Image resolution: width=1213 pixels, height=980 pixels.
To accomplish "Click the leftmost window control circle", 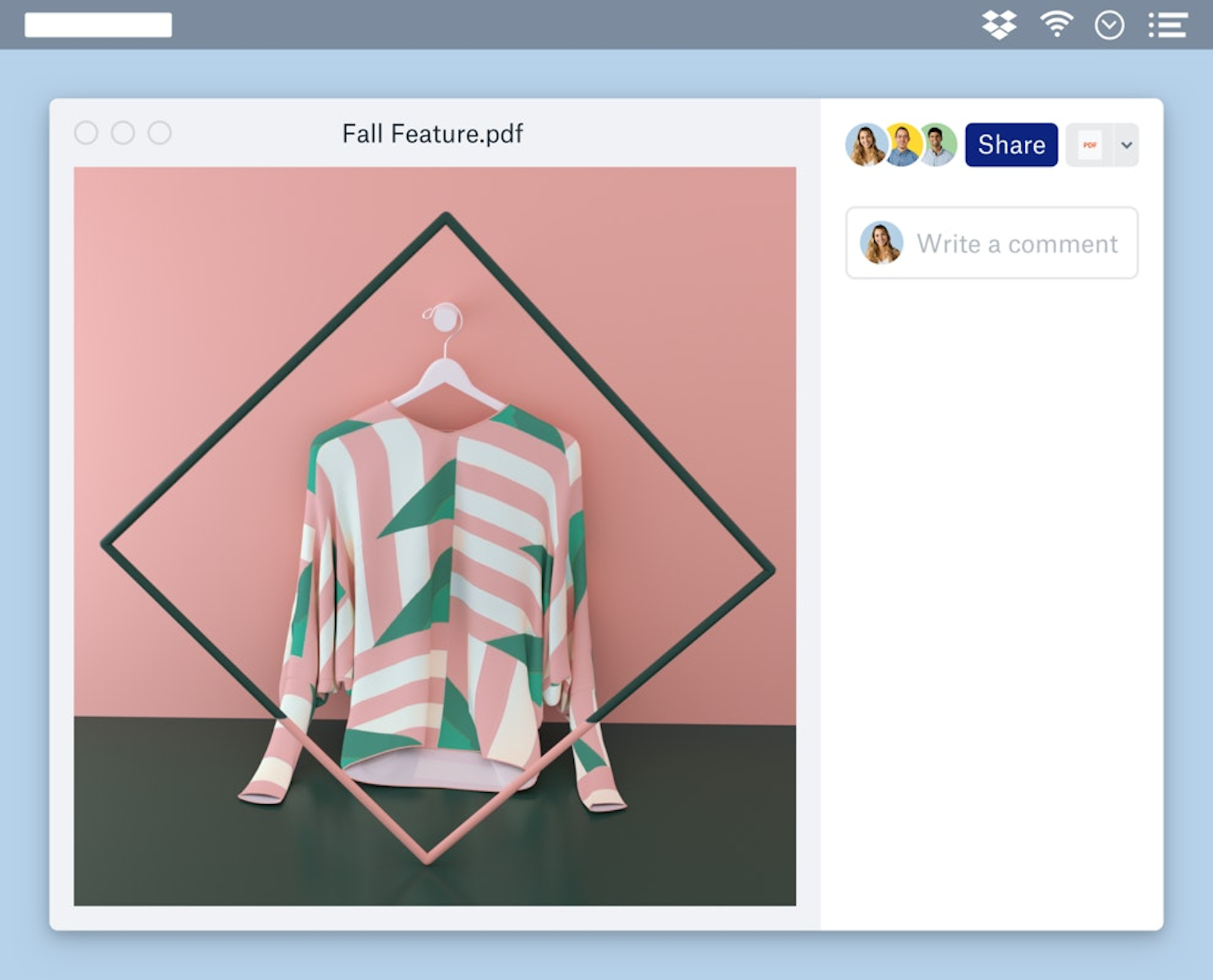I will pos(86,133).
